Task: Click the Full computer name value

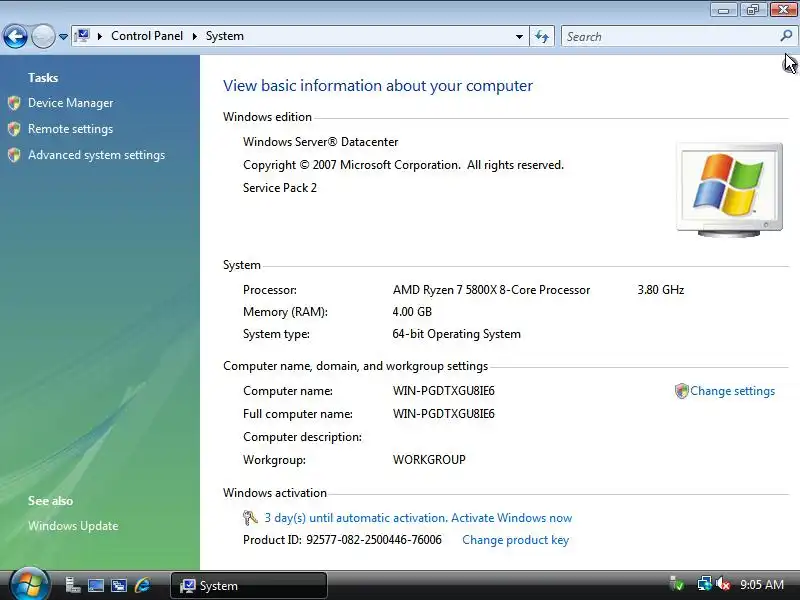Action: click(x=444, y=414)
